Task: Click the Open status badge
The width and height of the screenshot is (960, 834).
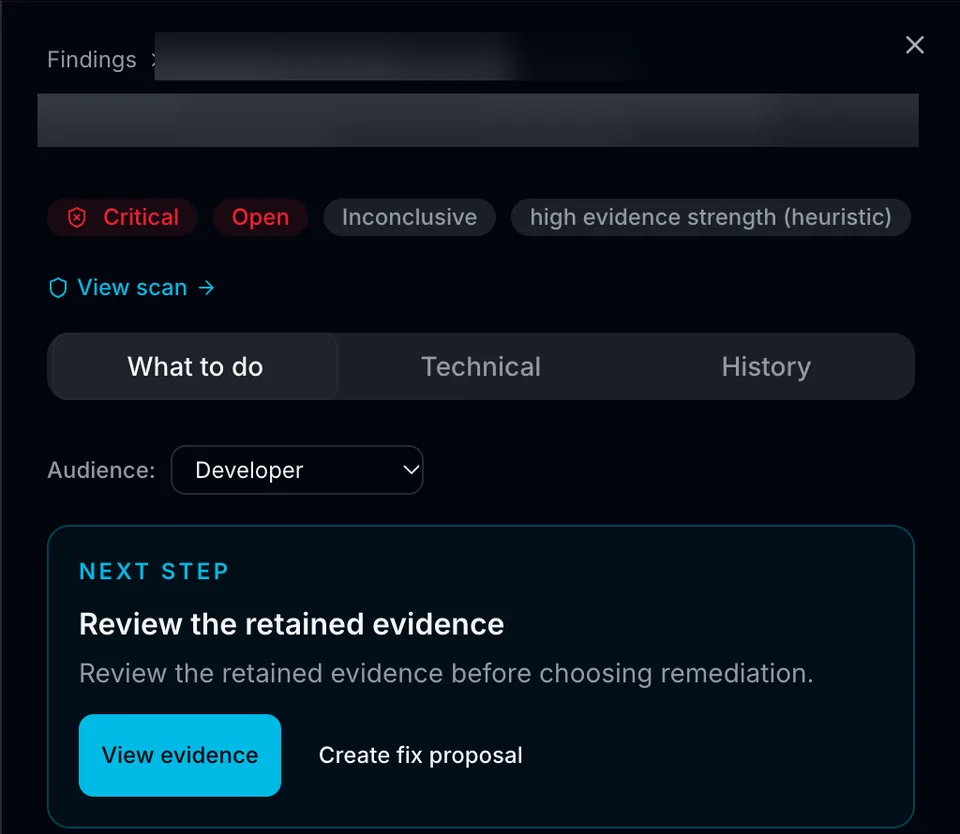Action: [260, 217]
